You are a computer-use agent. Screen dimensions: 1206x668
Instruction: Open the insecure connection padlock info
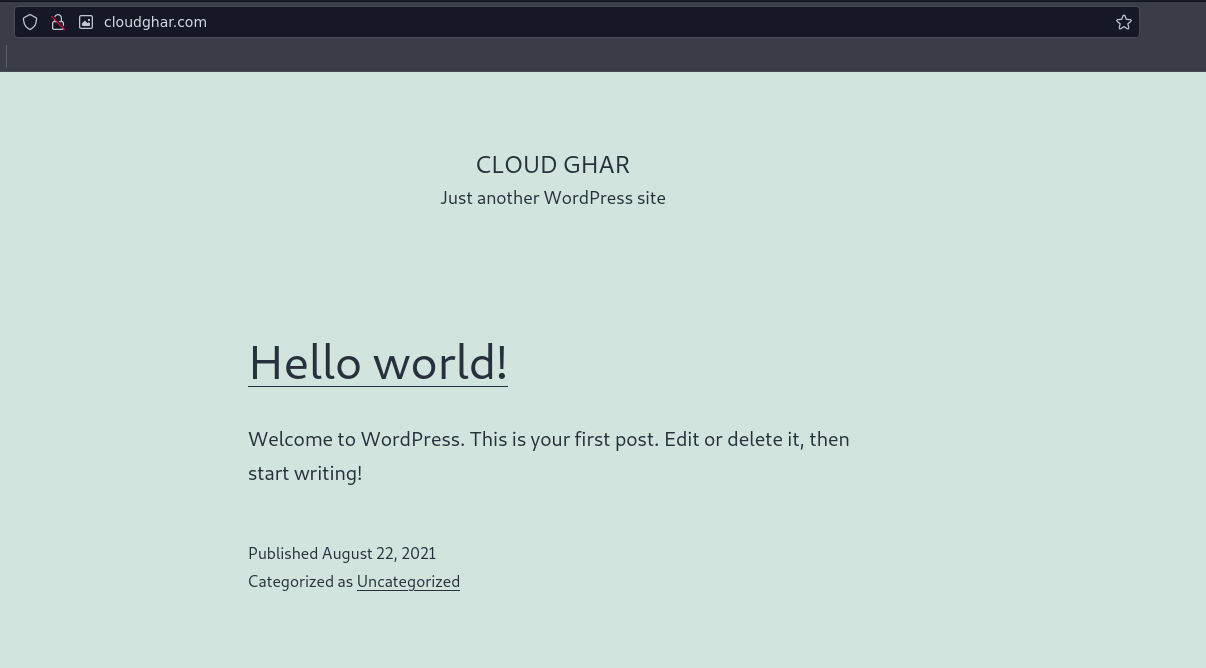pyautogui.click(x=58, y=22)
